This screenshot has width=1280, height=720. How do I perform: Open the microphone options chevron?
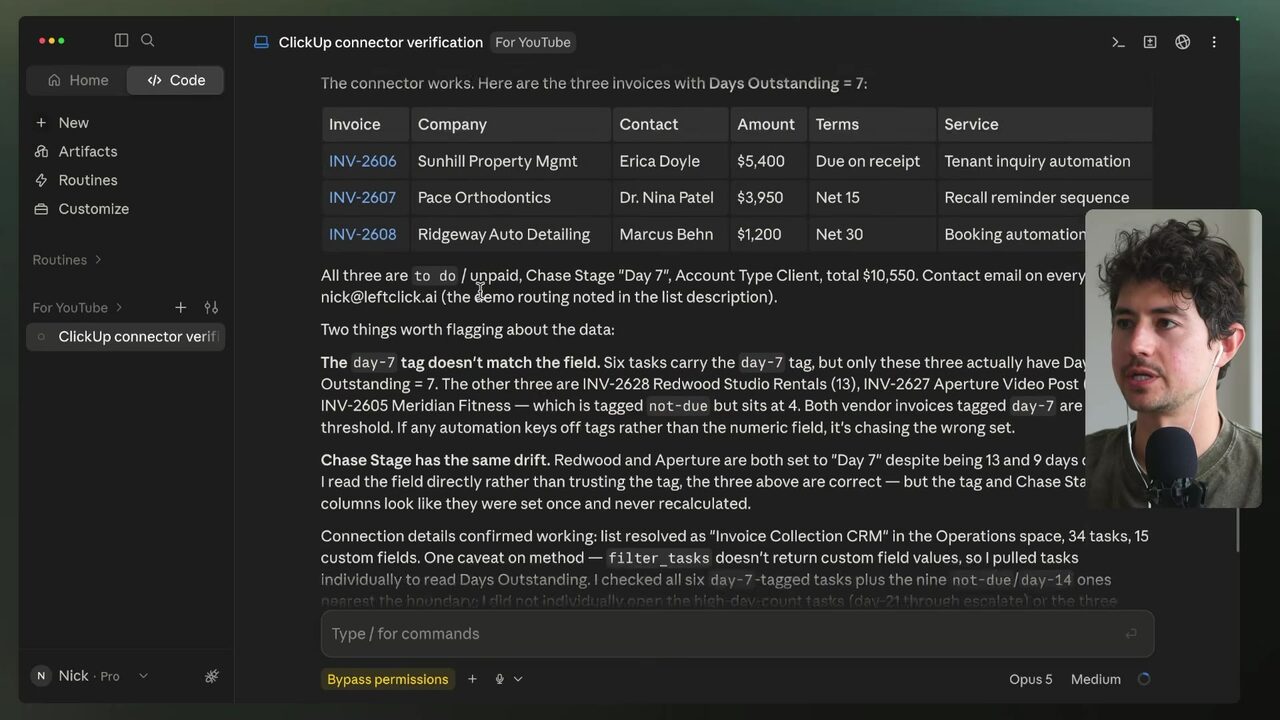point(518,679)
